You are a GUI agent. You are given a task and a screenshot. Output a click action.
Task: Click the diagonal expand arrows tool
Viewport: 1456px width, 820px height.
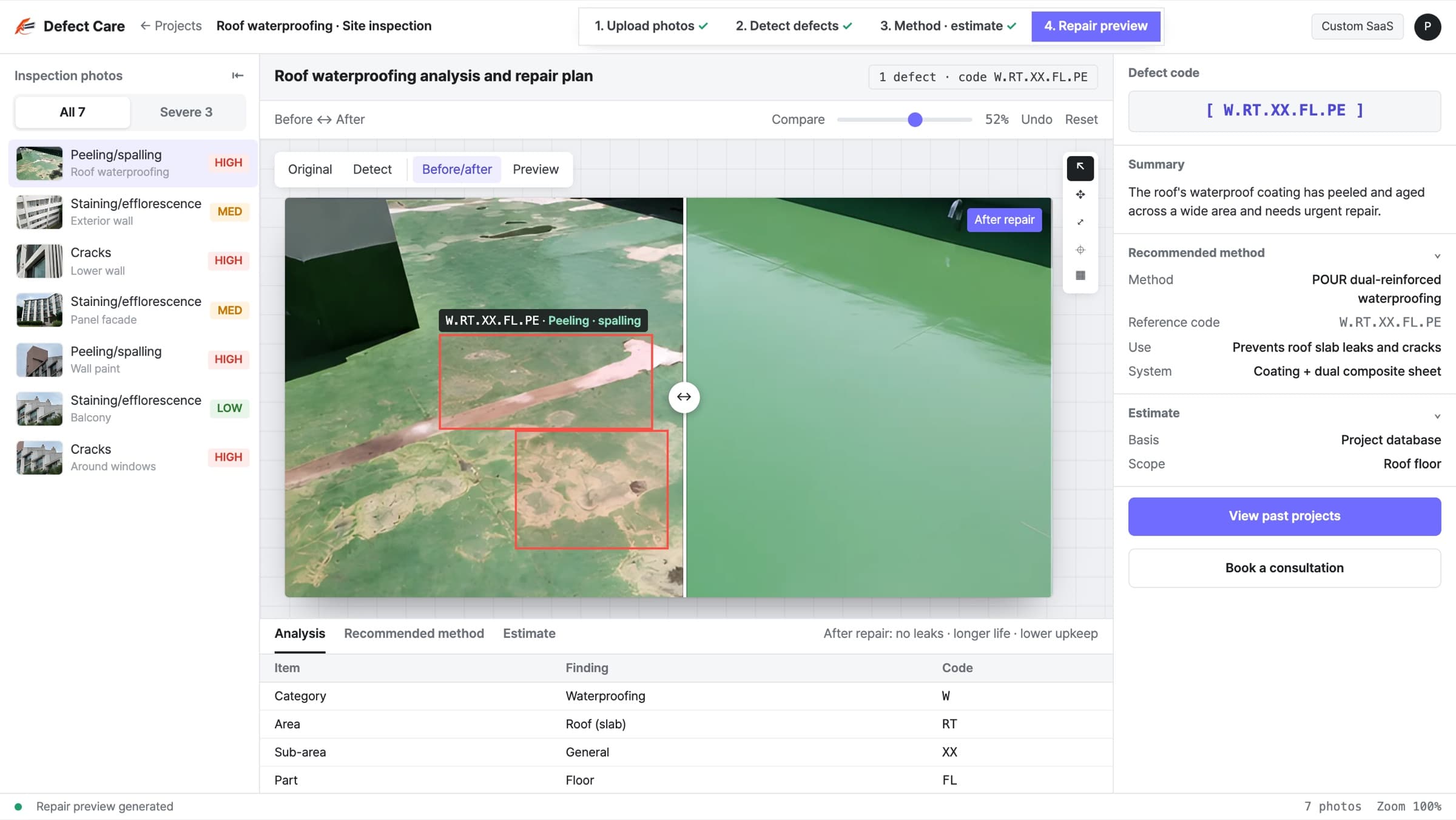[1080, 222]
